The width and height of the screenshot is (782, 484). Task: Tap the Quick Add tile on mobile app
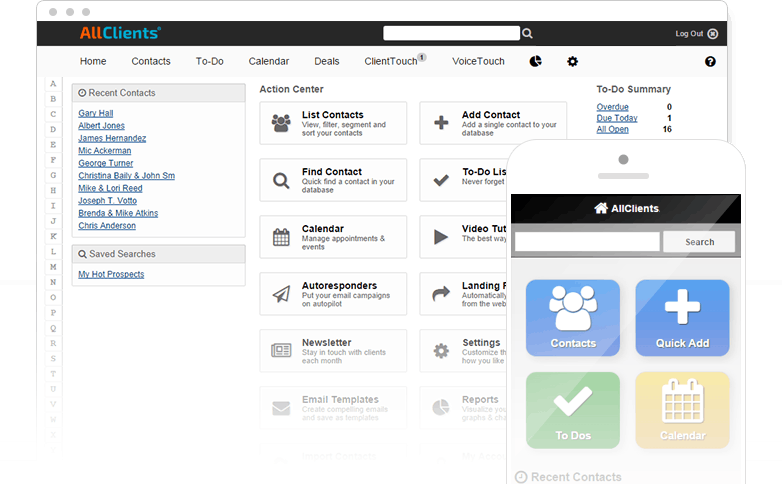(682, 318)
